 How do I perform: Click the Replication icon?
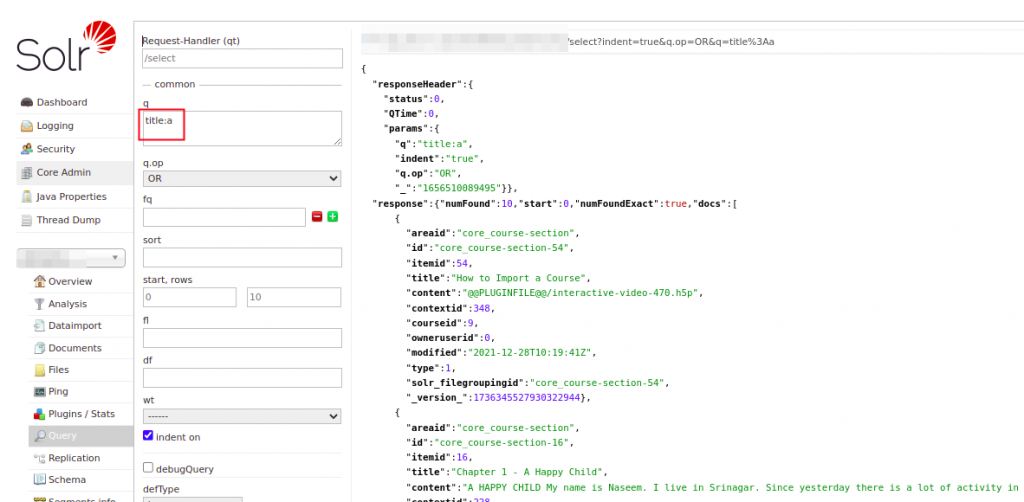pos(39,458)
